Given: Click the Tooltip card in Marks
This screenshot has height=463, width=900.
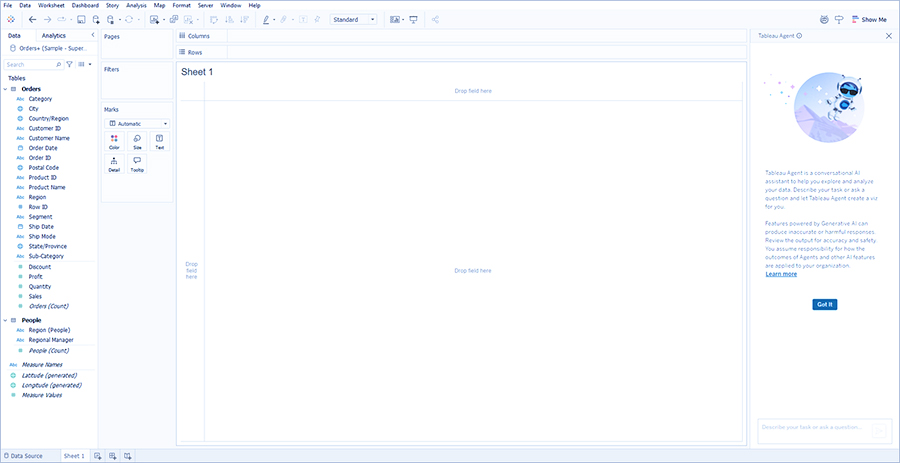Looking at the screenshot, I should [137, 164].
